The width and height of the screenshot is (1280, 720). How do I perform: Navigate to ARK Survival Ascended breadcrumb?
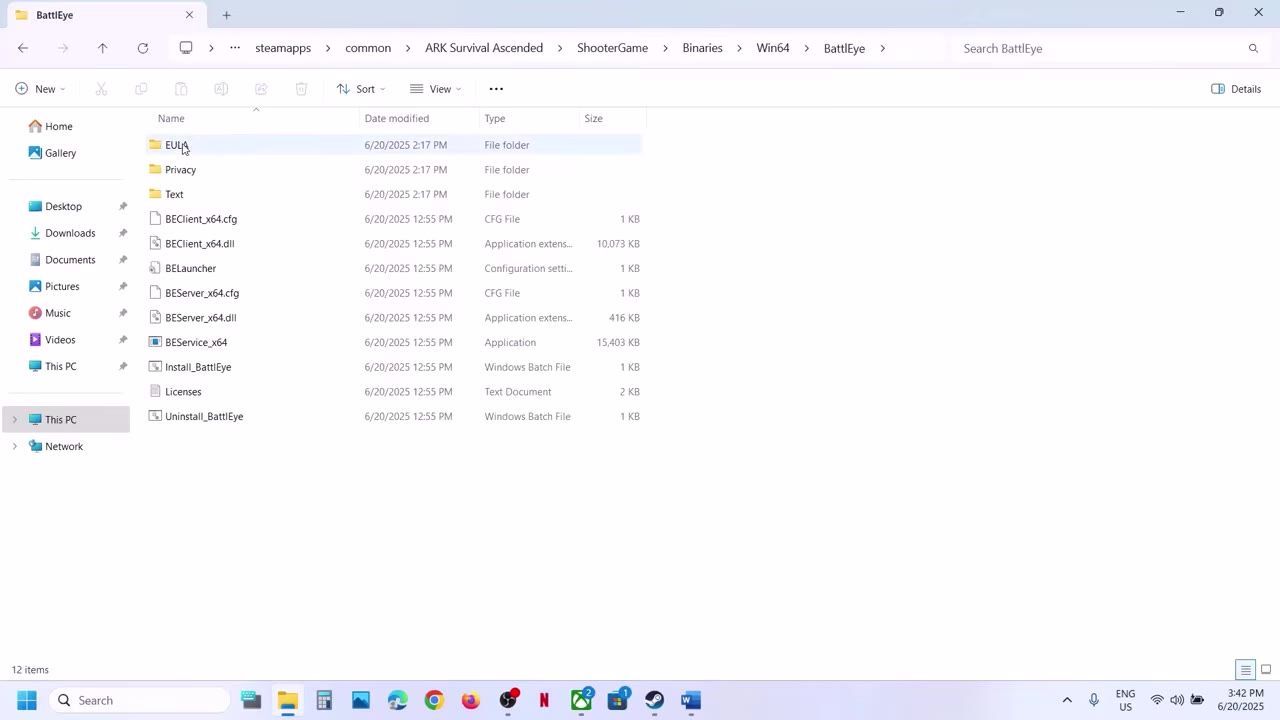point(484,48)
